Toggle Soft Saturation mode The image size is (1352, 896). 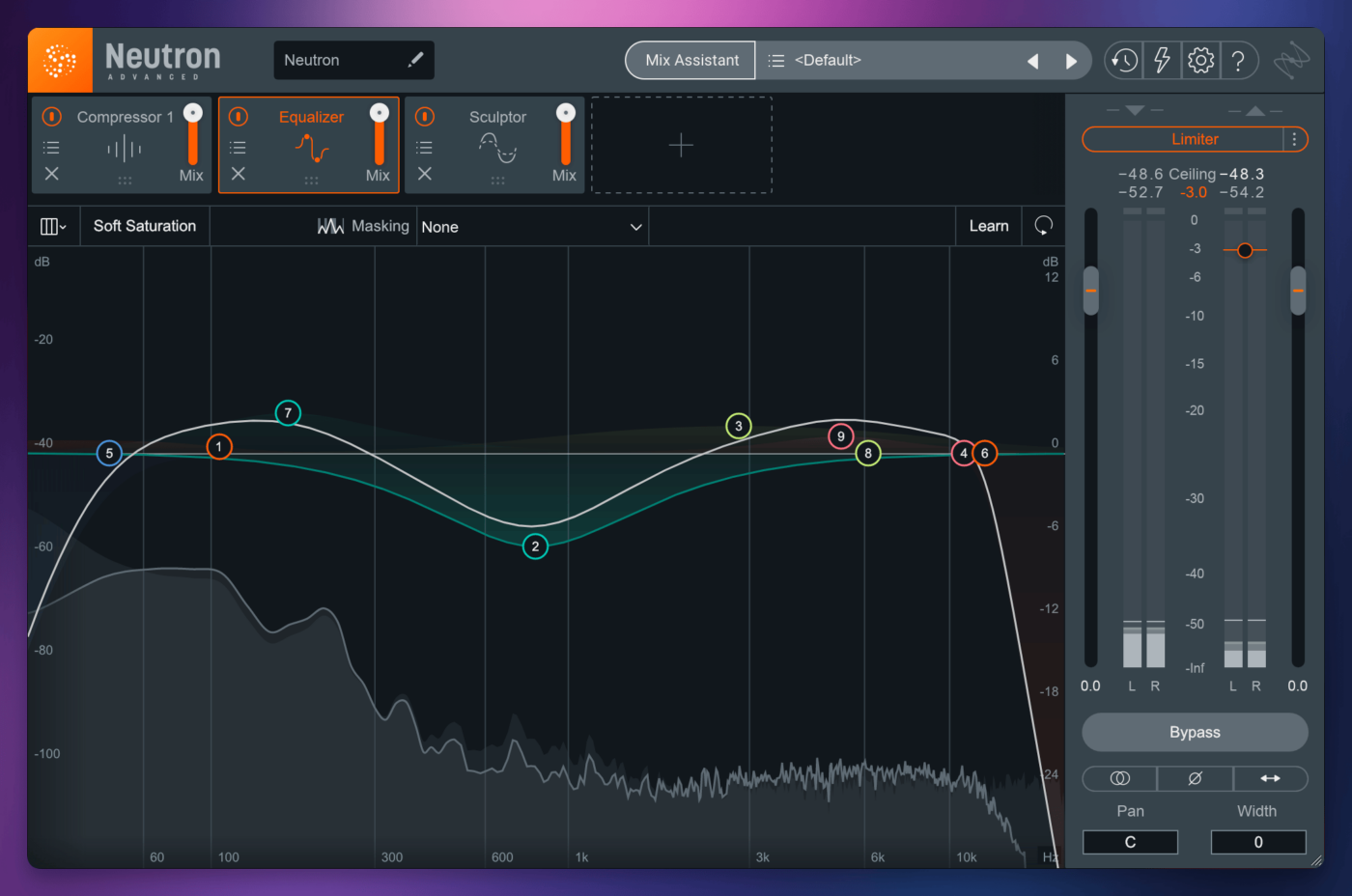pos(145,226)
